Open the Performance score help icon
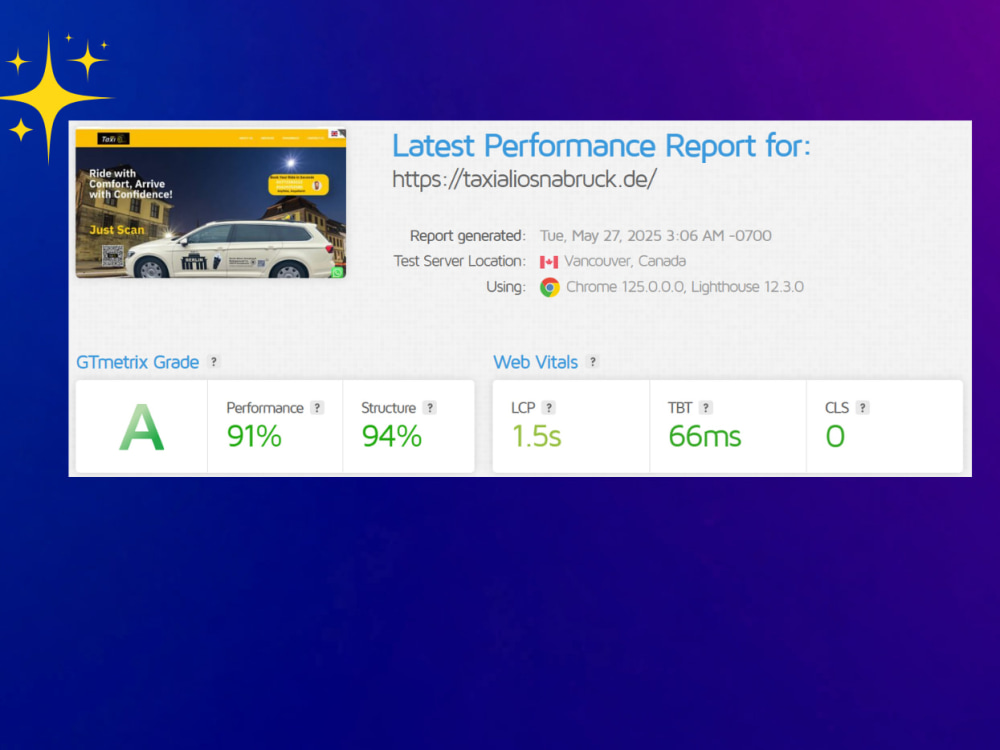The image size is (1000, 750). (x=317, y=408)
